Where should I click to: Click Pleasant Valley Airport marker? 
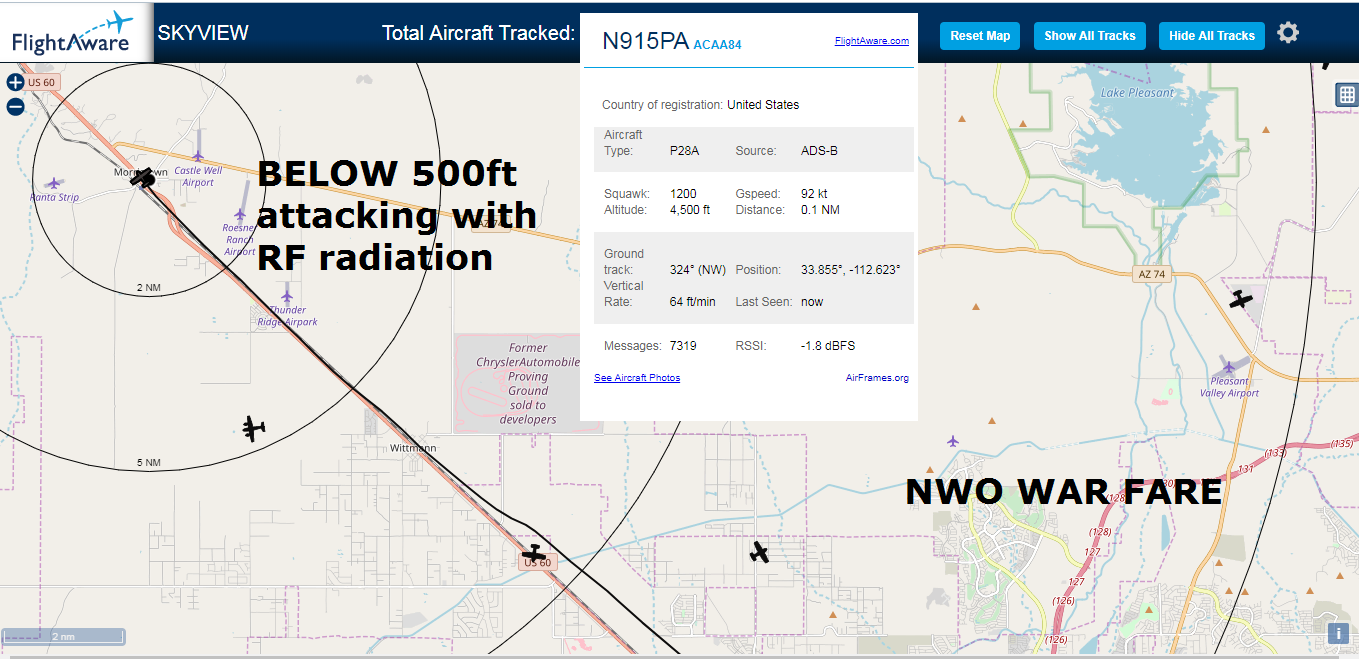point(1229,367)
